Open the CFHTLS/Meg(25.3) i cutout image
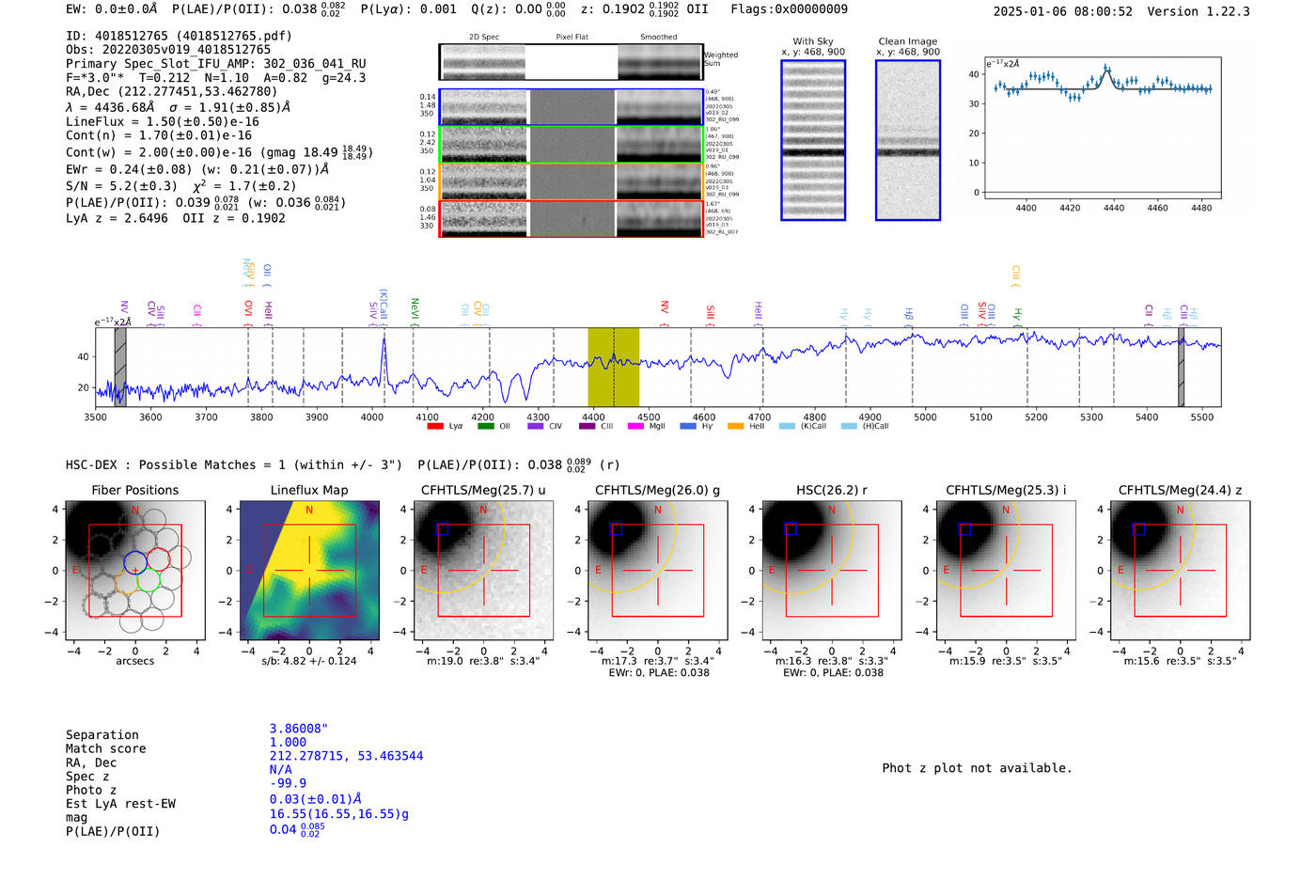Viewport: 1316px width, 896px height. [1006, 570]
